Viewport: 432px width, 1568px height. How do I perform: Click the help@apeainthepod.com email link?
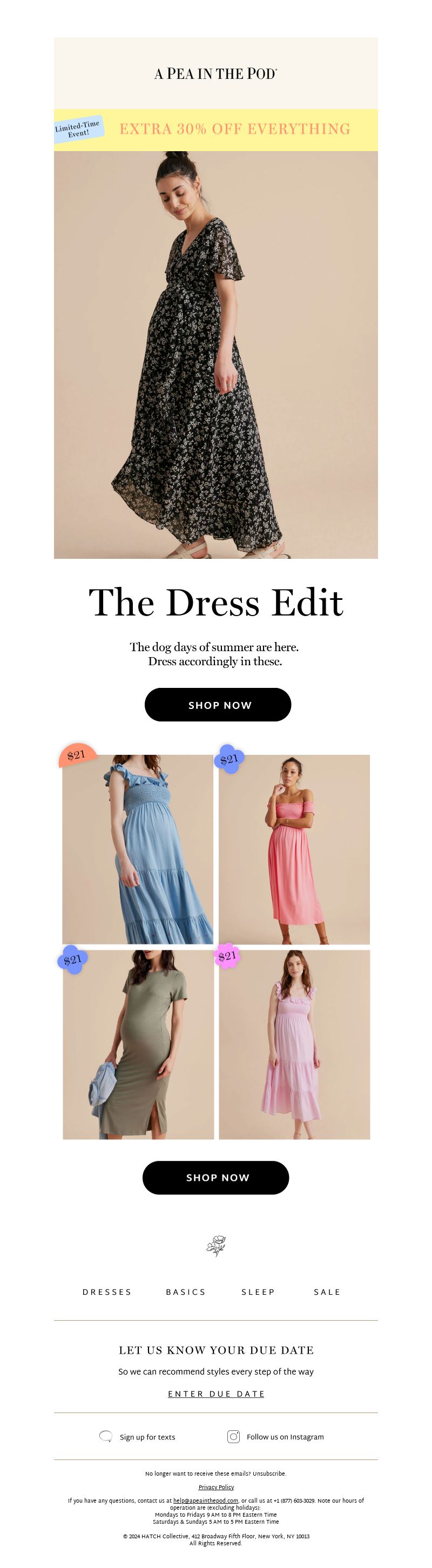206,1501
